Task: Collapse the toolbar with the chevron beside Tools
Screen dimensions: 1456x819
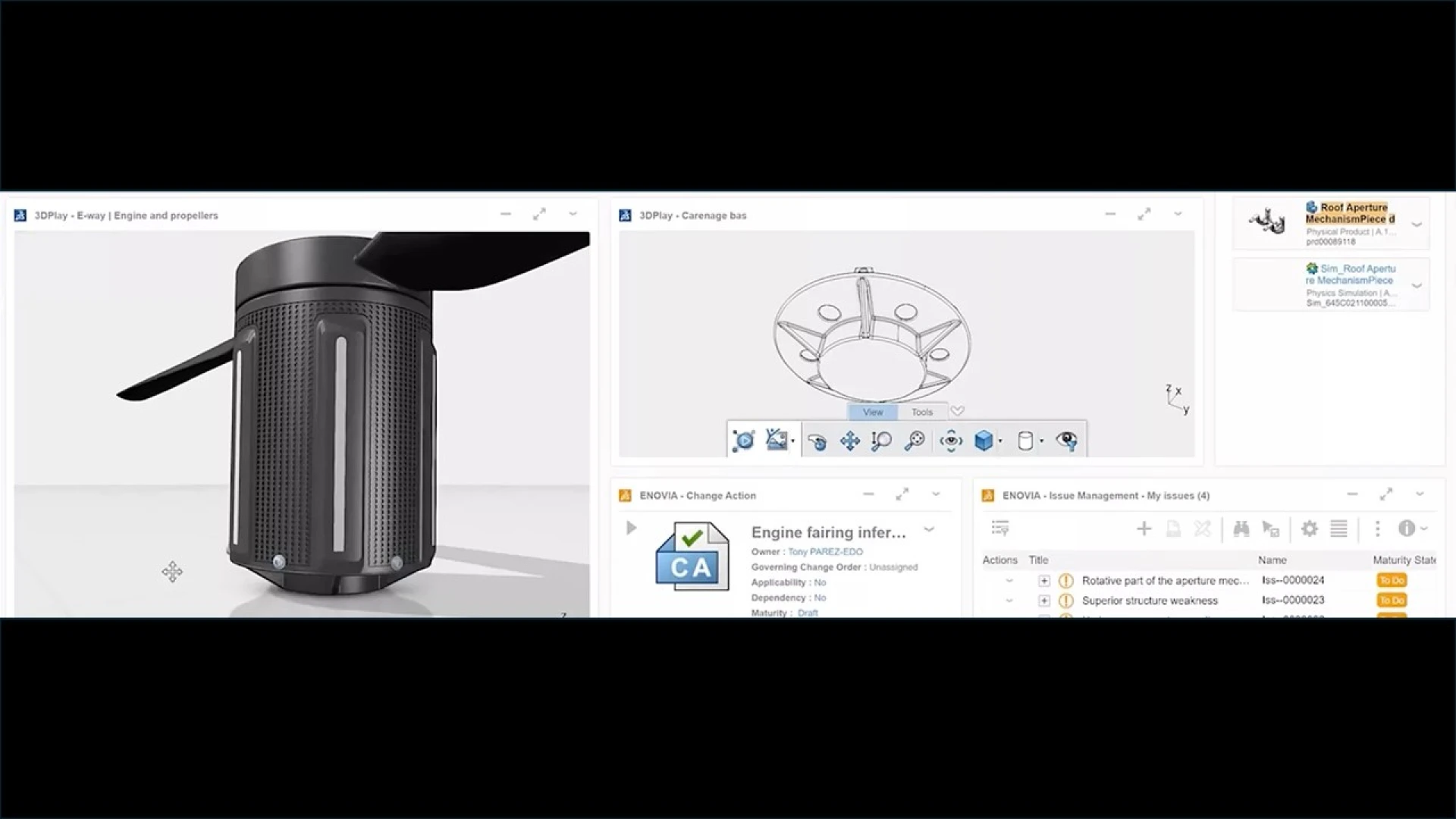Action: [958, 411]
